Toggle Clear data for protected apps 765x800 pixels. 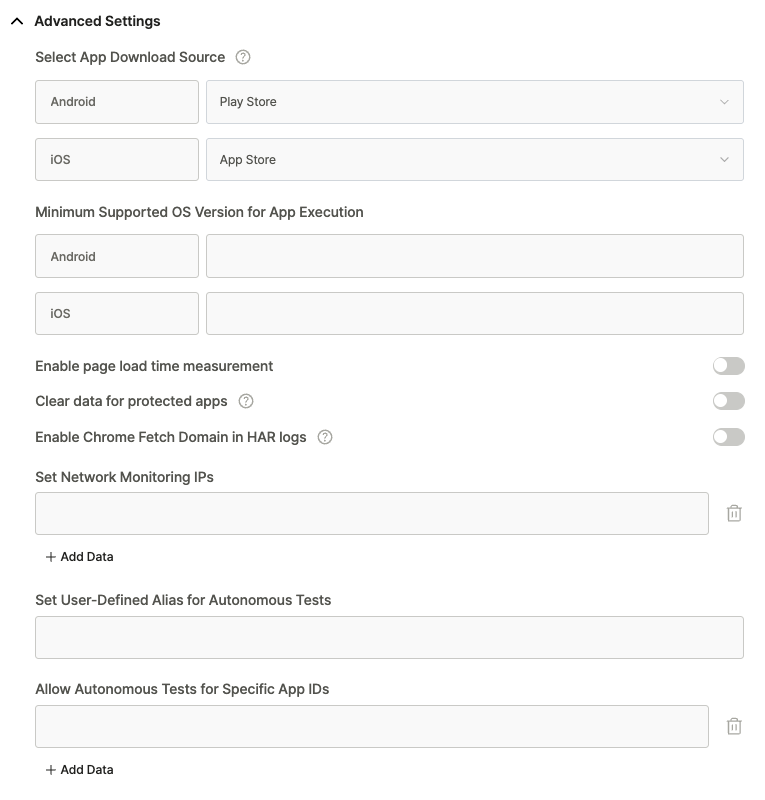pos(728,401)
